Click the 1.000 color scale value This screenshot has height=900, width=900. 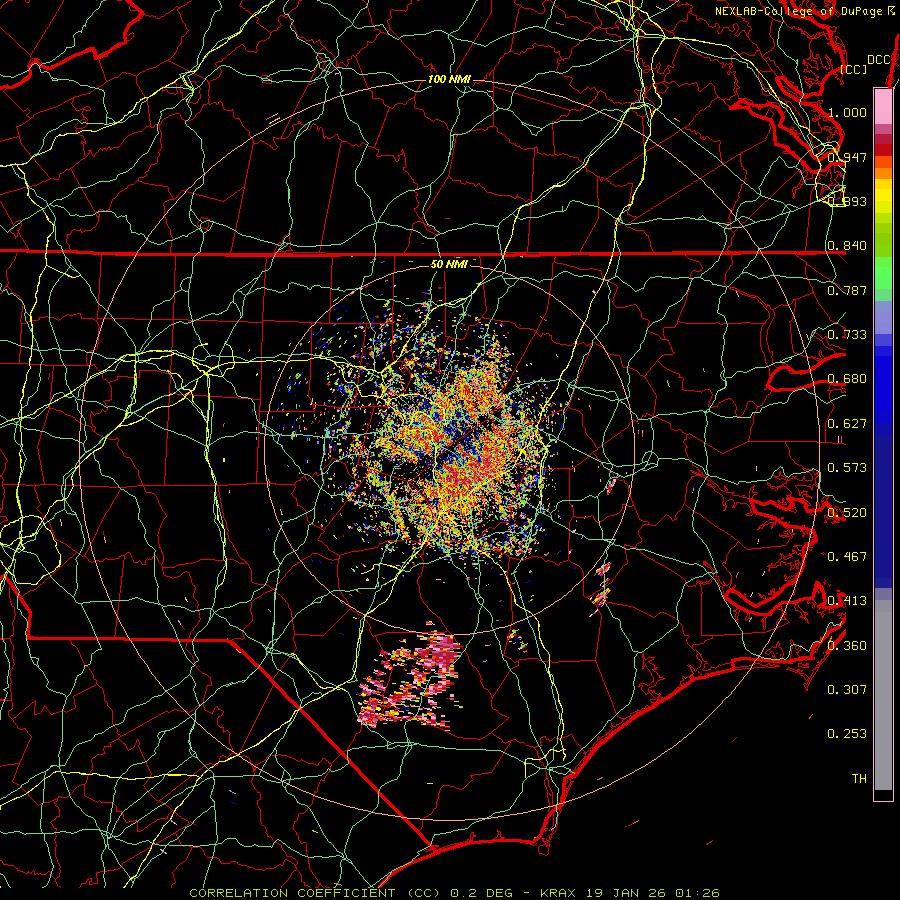(847, 112)
